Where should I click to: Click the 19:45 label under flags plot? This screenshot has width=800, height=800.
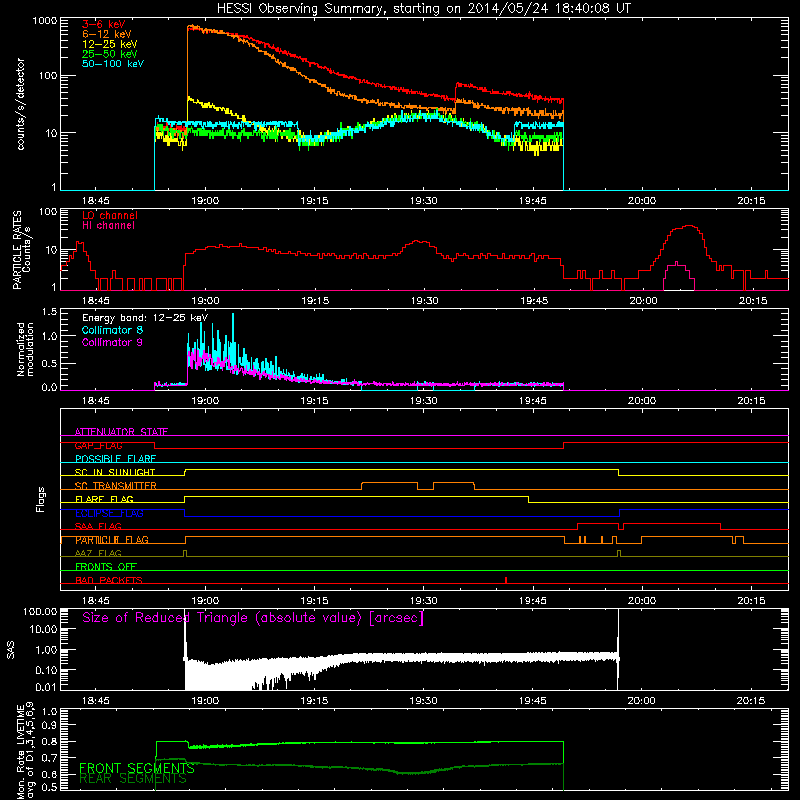533,601
